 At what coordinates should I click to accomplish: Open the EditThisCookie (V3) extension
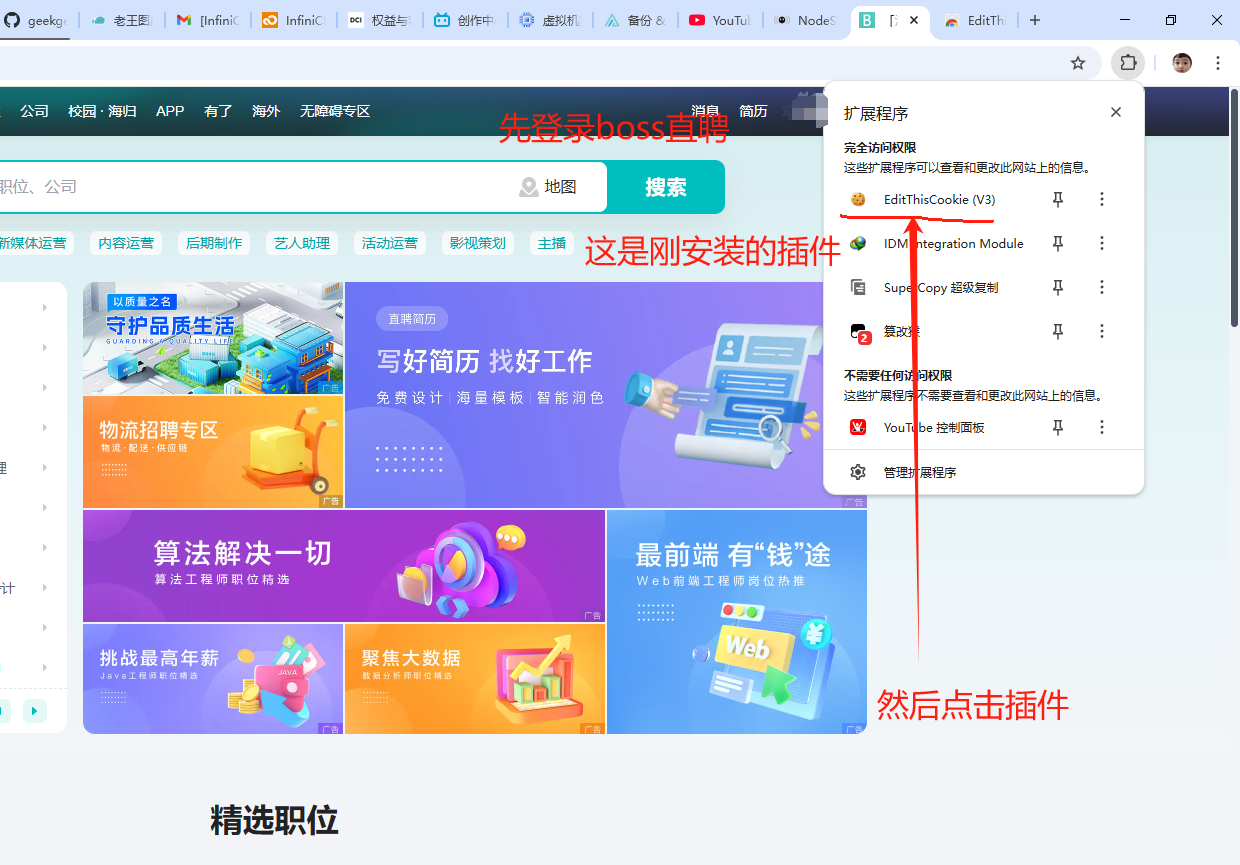[x=938, y=200]
